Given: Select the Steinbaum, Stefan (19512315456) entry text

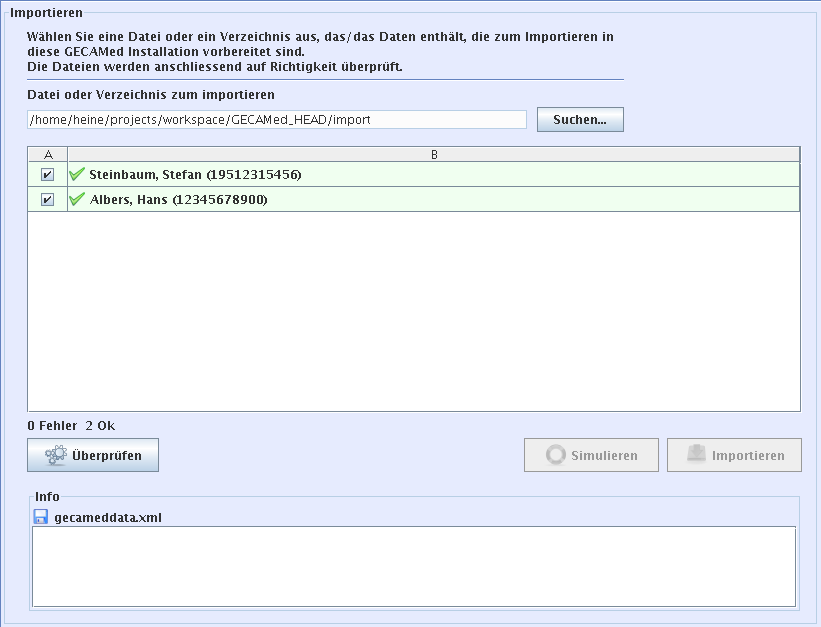Looking at the screenshot, I should pyautogui.click(x=195, y=175).
